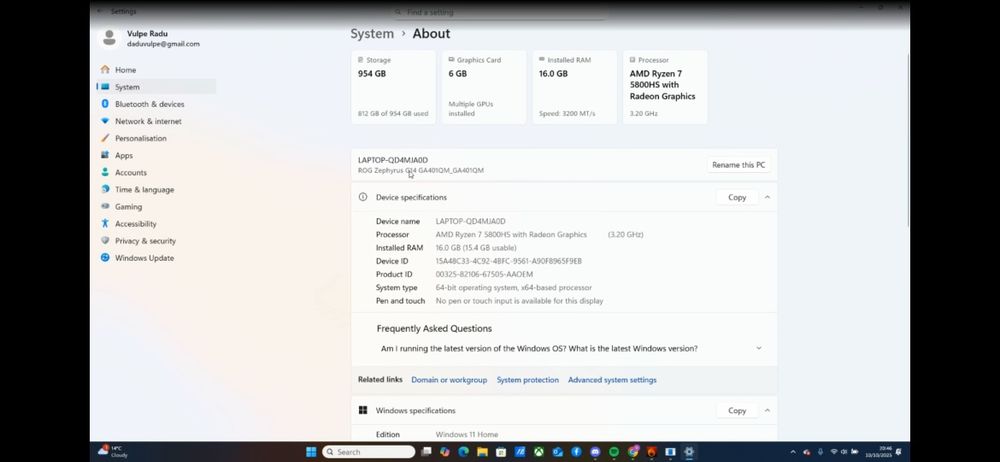Image resolution: width=1000 pixels, height=462 pixels.
Task: Open Personalisation settings
Action: pyautogui.click(x=140, y=138)
